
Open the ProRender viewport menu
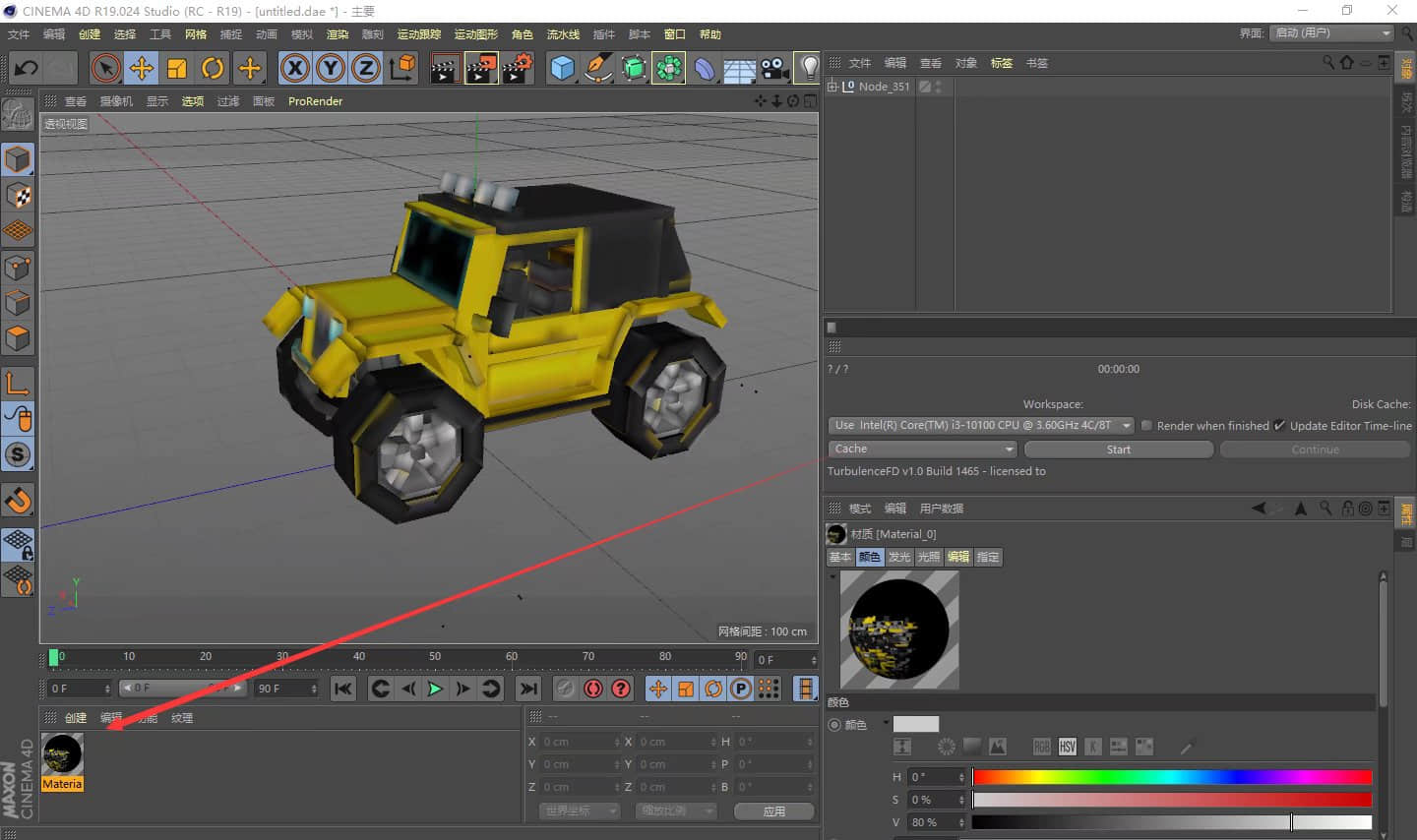tap(316, 101)
